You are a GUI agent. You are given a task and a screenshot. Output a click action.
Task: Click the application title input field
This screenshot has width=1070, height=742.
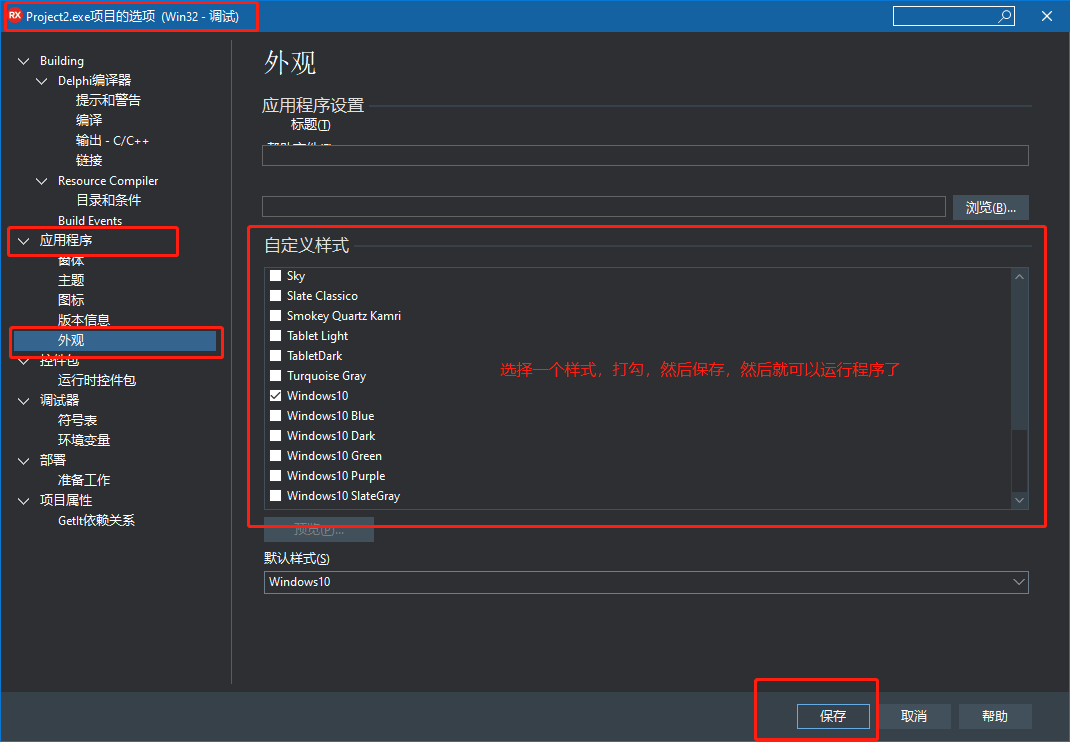pyautogui.click(x=645, y=156)
